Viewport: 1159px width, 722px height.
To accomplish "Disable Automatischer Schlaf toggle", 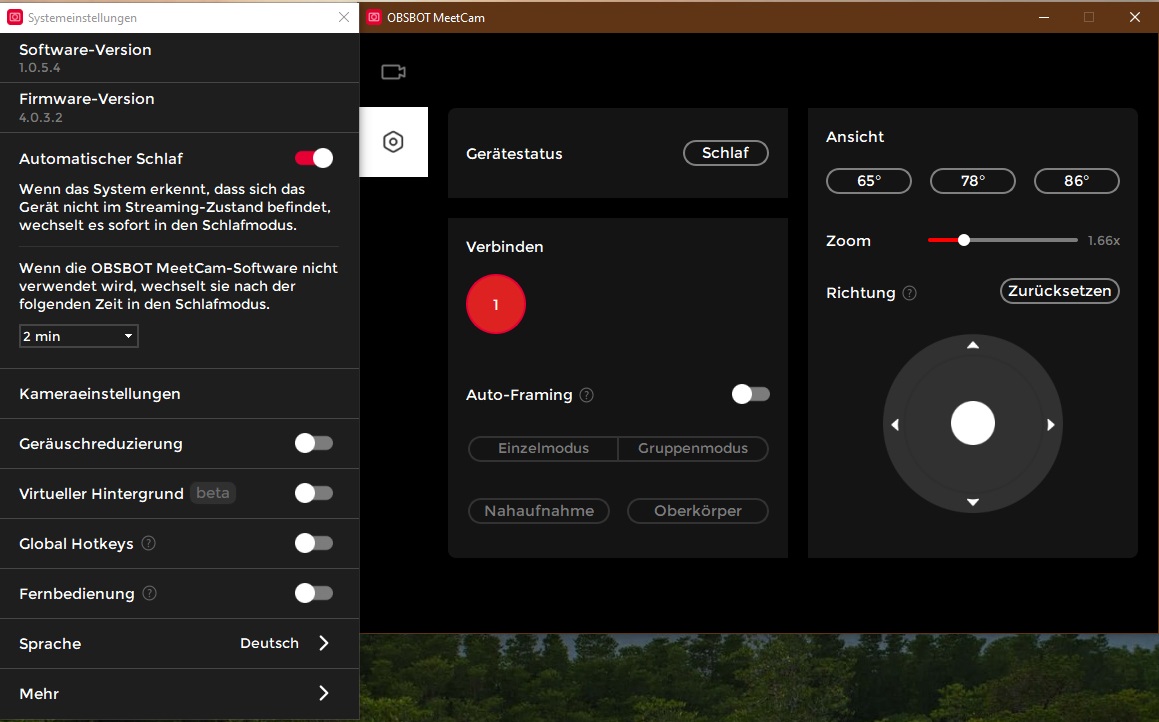I will tap(314, 158).
